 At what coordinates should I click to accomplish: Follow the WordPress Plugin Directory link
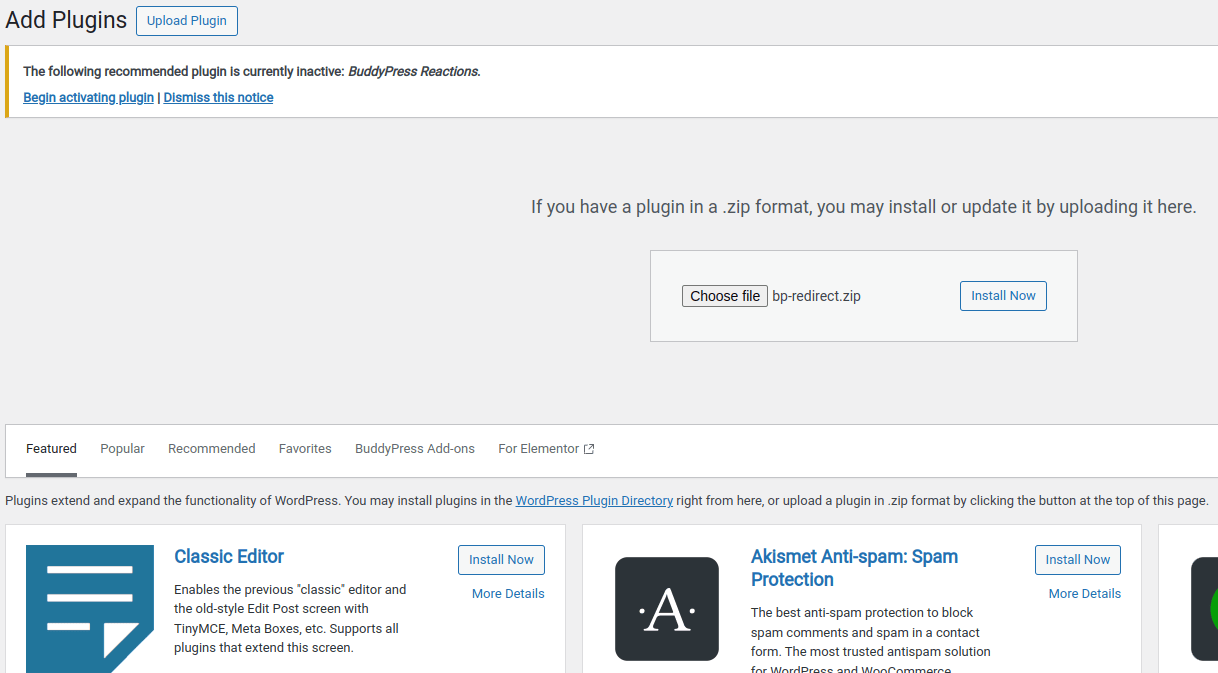594,501
